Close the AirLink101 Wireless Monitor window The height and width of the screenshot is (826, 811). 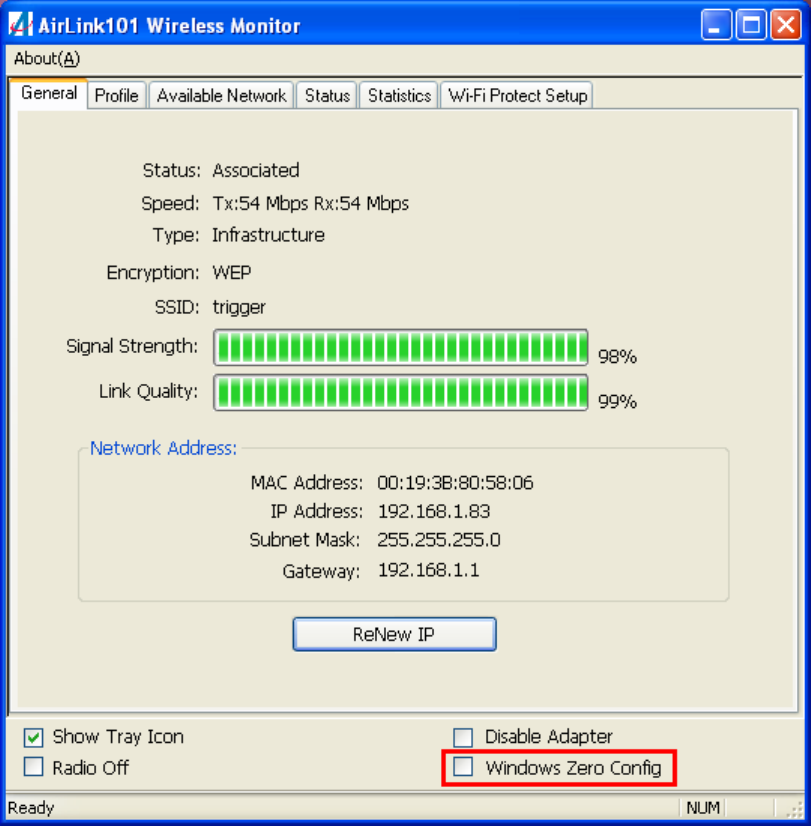click(x=786, y=25)
